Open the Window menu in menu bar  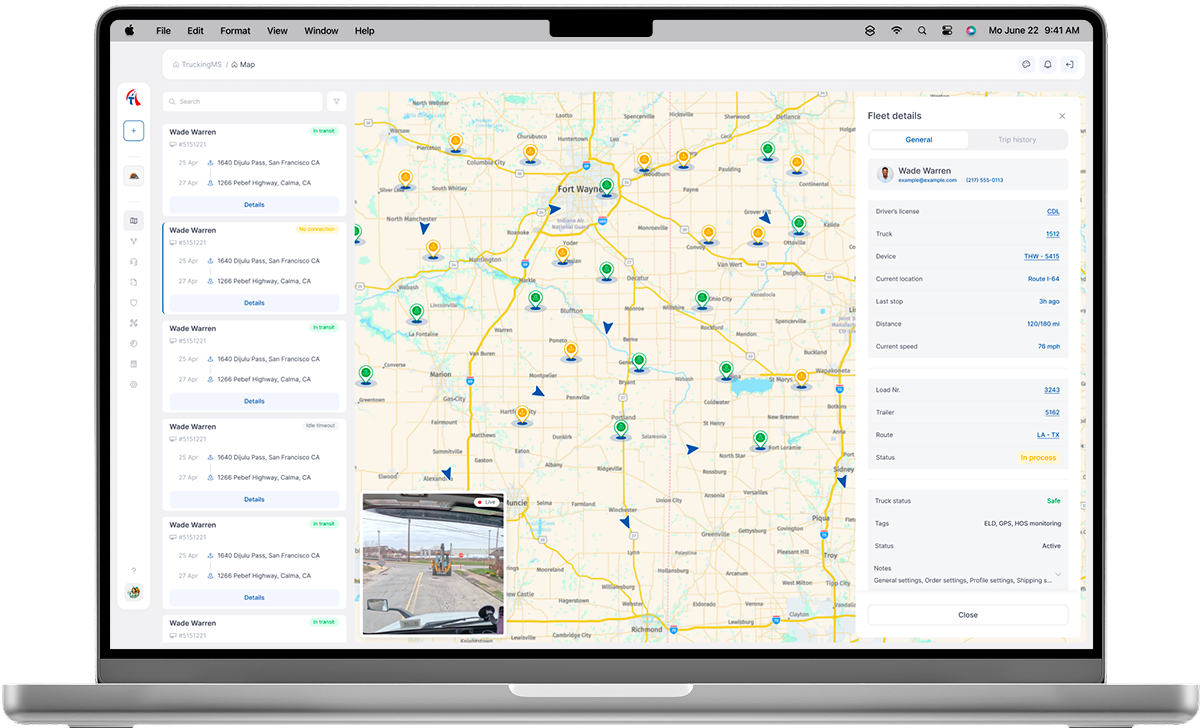pos(321,31)
